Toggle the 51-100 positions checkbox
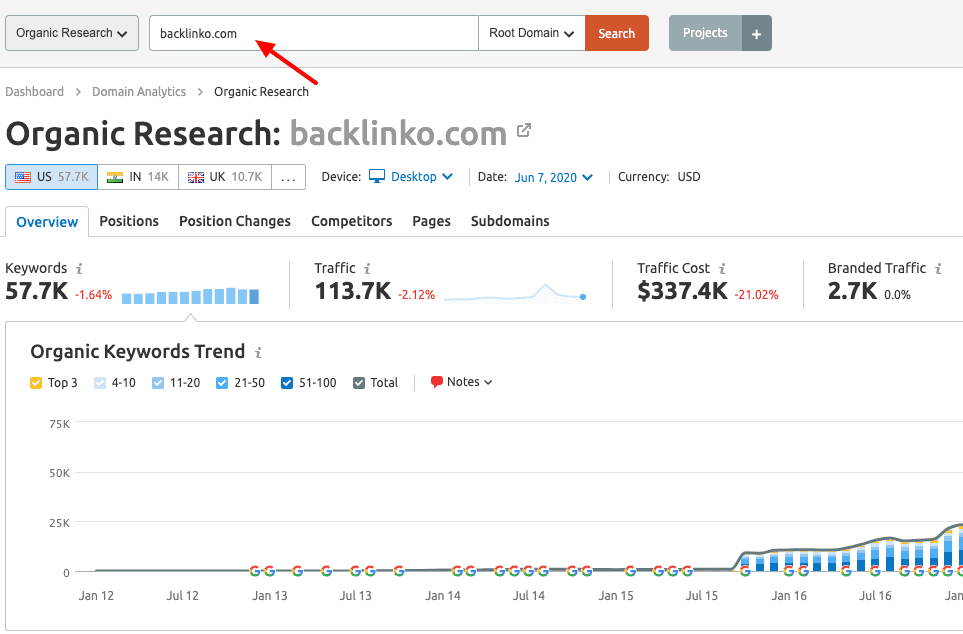The image size is (963, 634). click(287, 383)
